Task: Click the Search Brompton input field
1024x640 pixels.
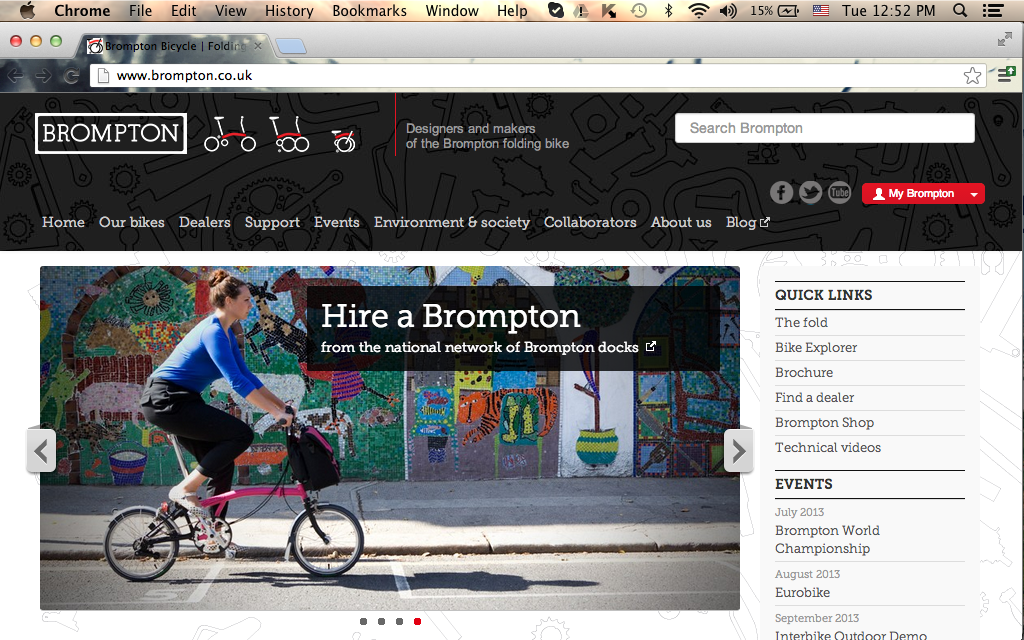Action: pyautogui.click(x=825, y=128)
